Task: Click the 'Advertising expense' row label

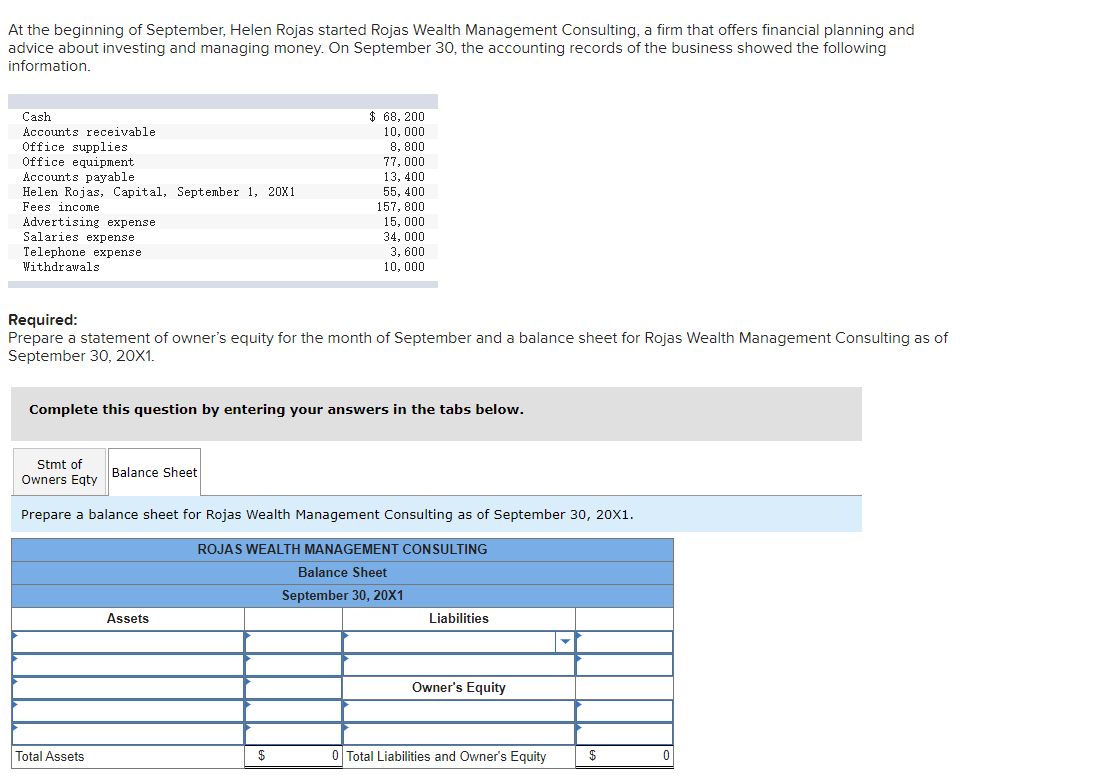Action: coord(89,222)
